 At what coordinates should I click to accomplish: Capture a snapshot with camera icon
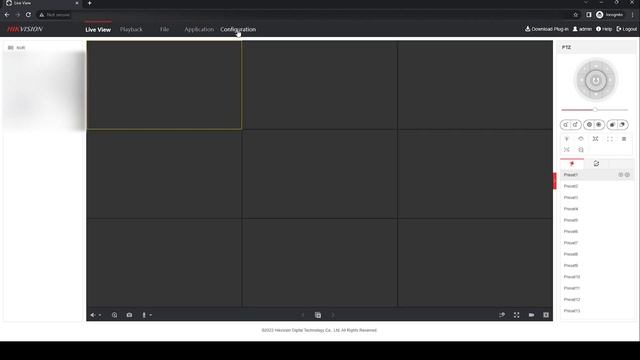point(129,315)
